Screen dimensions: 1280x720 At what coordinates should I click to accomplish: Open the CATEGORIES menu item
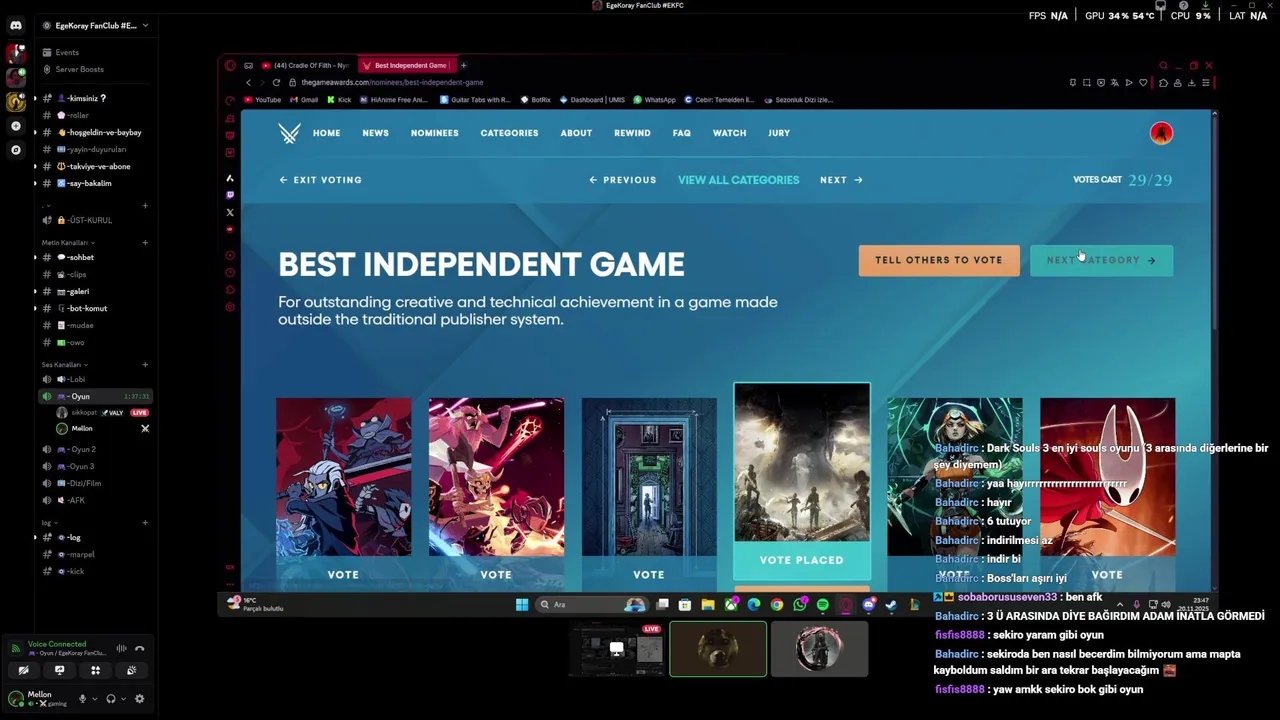(x=509, y=133)
